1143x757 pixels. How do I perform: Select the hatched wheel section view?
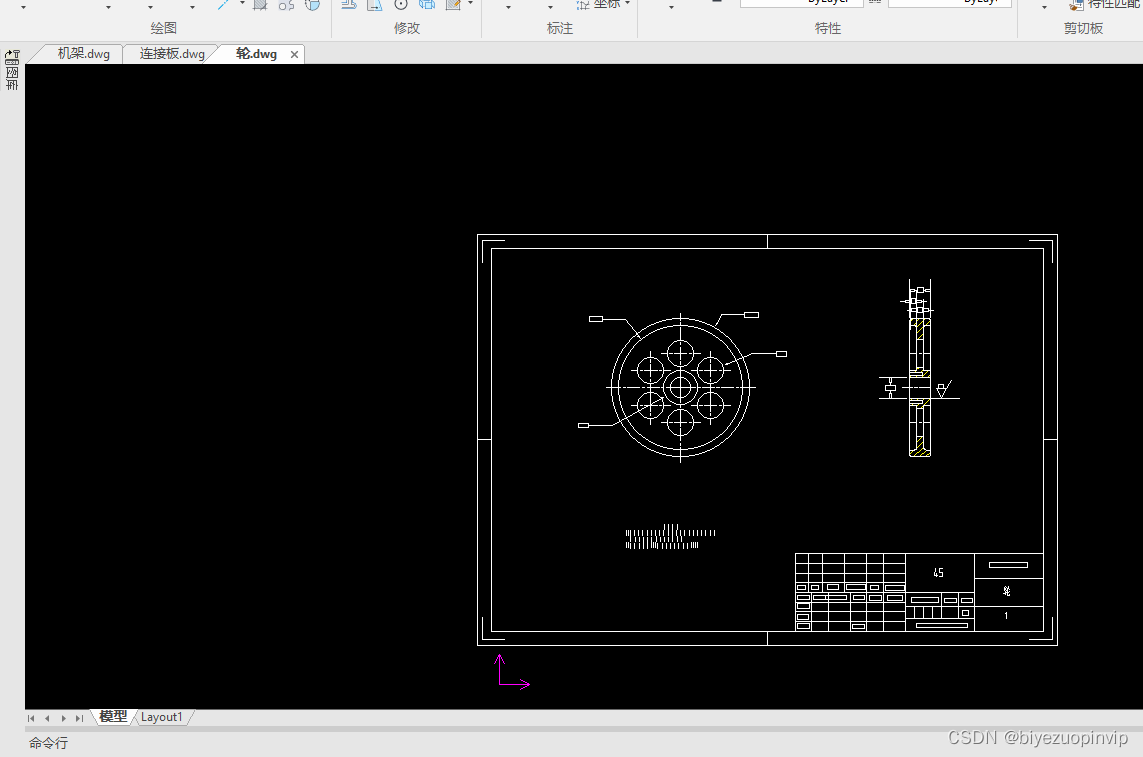click(920, 387)
